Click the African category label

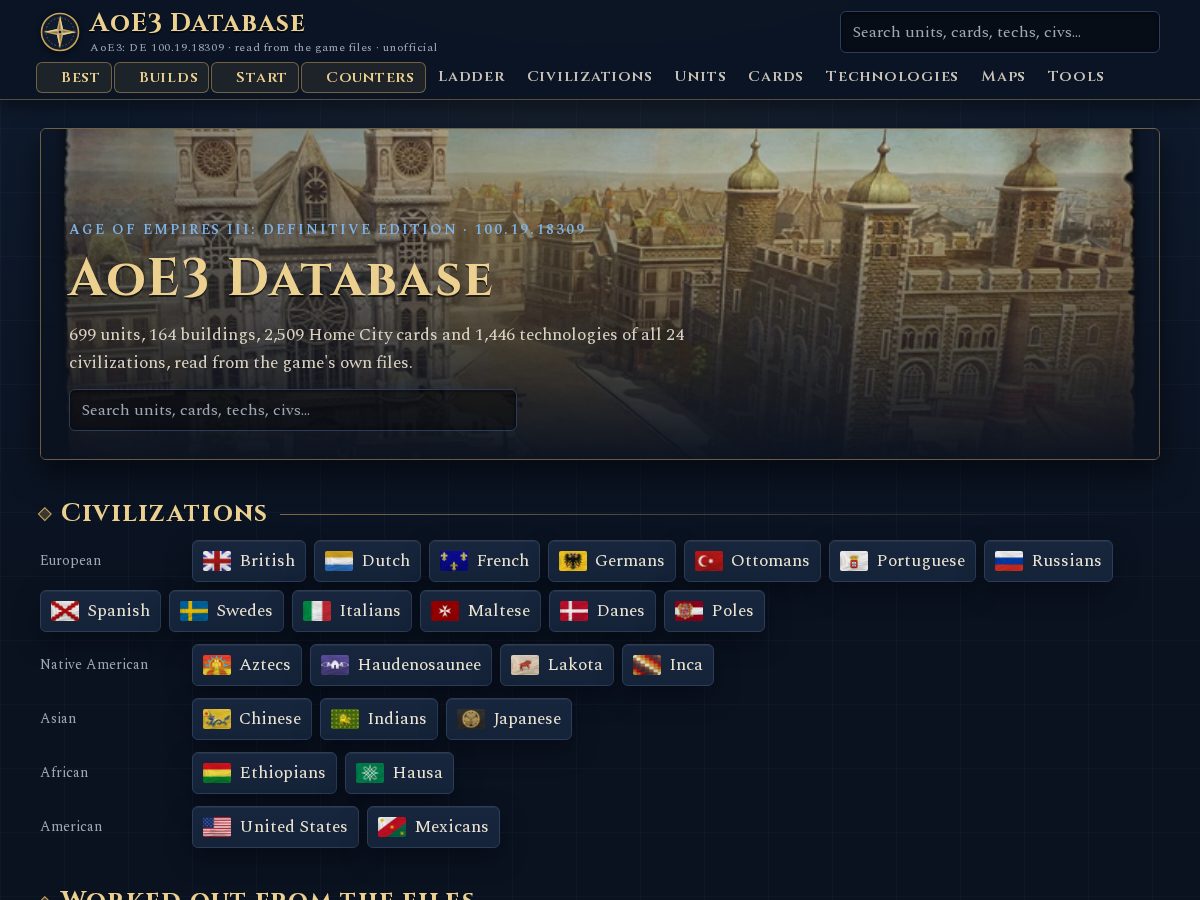(64, 773)
